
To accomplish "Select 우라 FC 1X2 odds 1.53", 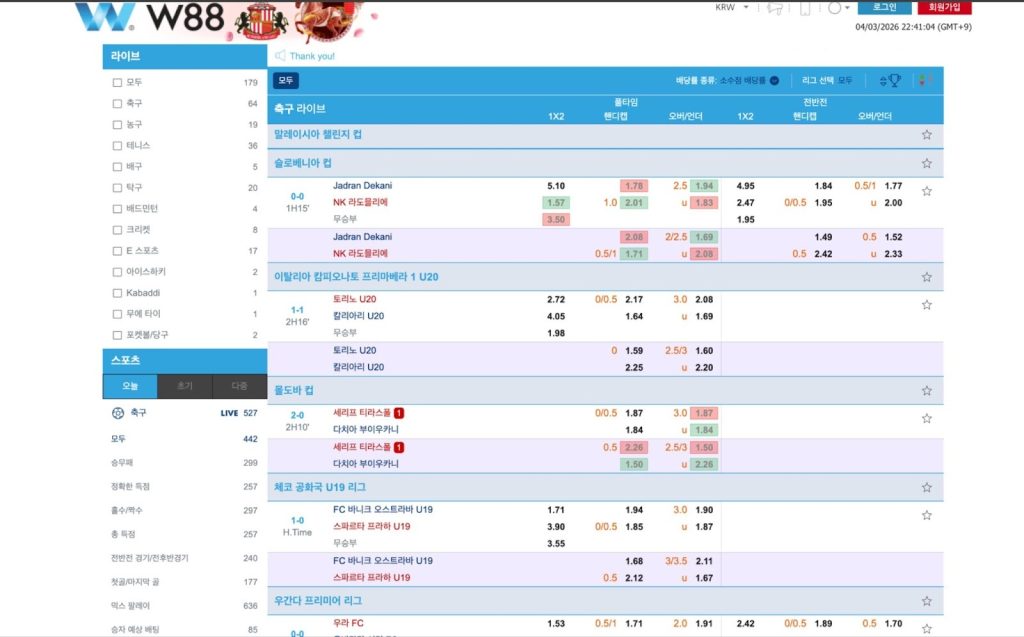I will coord(556,623).
